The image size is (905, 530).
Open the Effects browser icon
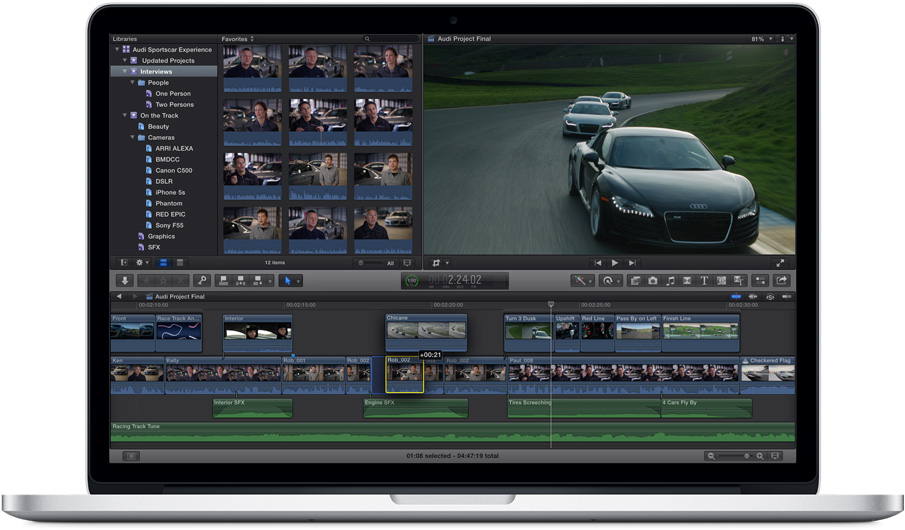[x=635, y=281]
